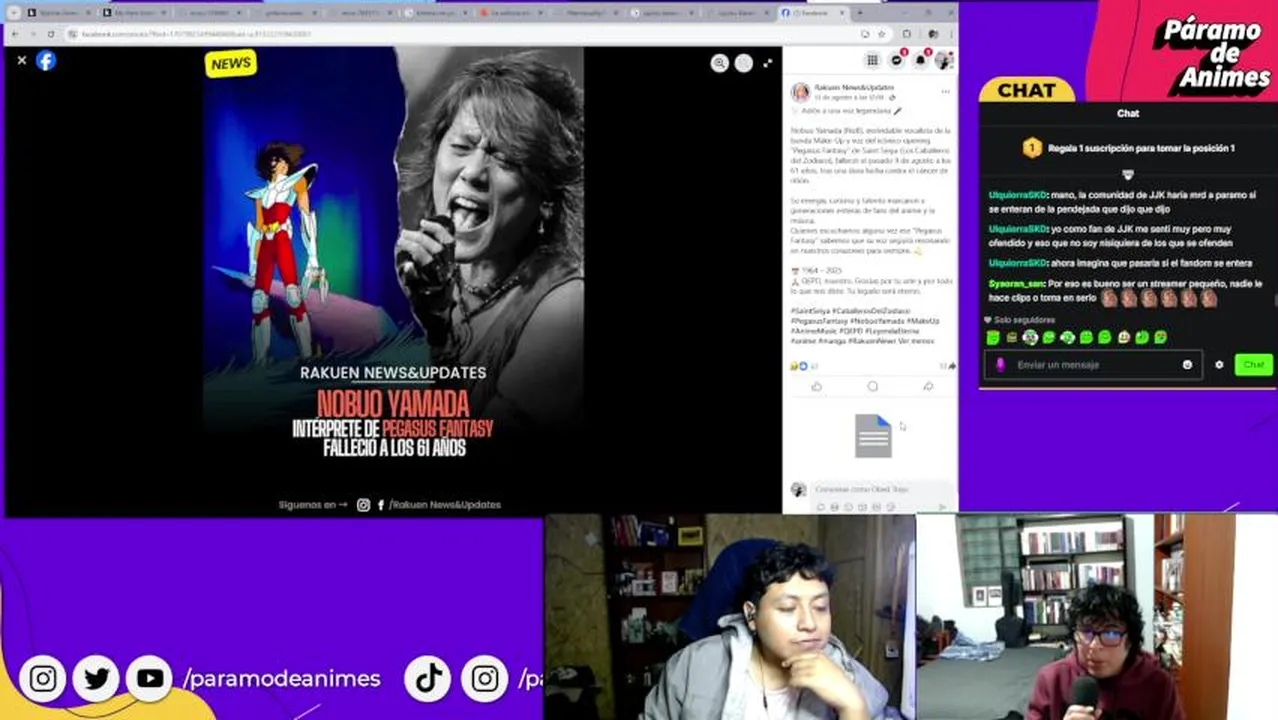Click Ver menos to collapse post text
This screenshot has width=1278, height=720.
tap(915, 341)
